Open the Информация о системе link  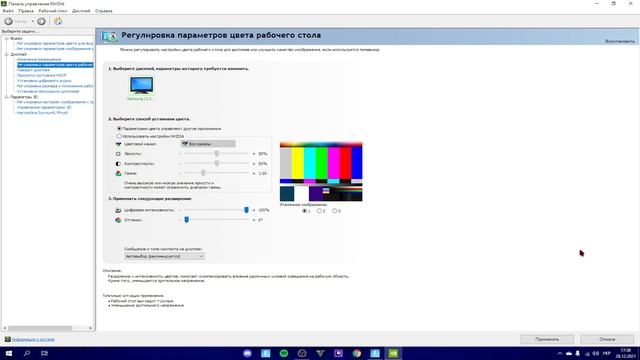pos(33,340)
